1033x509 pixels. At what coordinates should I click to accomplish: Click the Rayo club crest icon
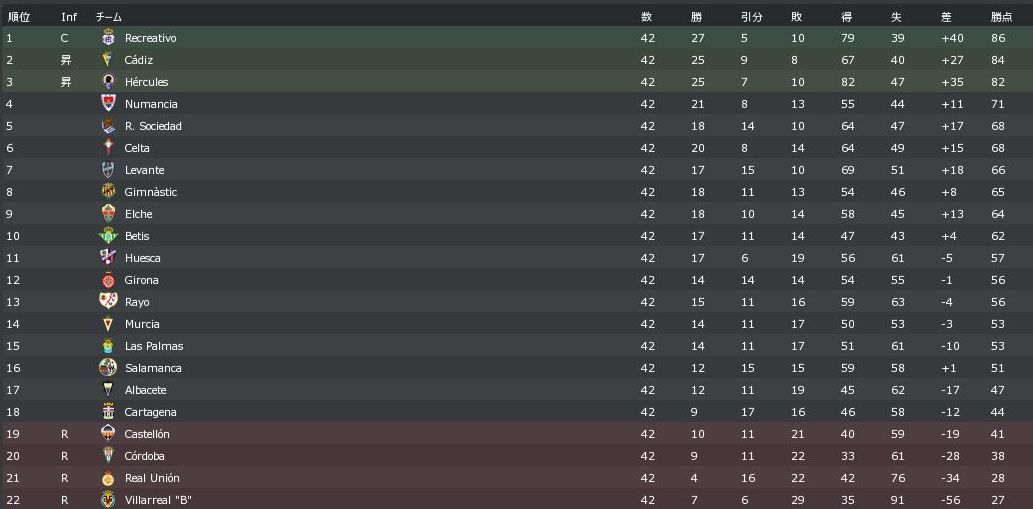[109, 302]
